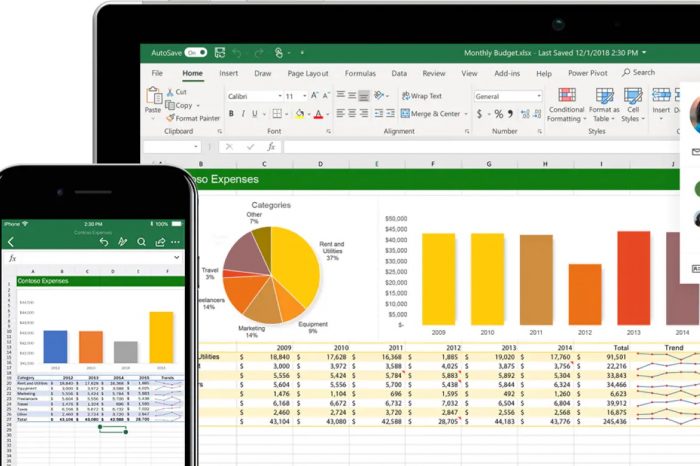This screenshot has height=466, width=700.
Task: Click the red Font Color A
Action: (318, 114)
